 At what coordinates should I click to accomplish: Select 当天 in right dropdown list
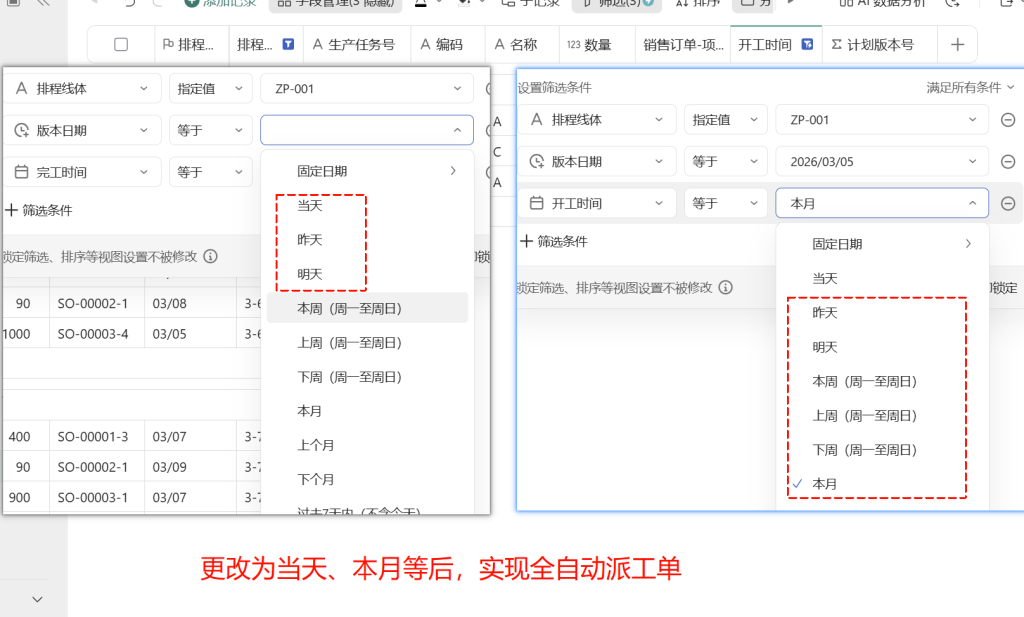883,279
